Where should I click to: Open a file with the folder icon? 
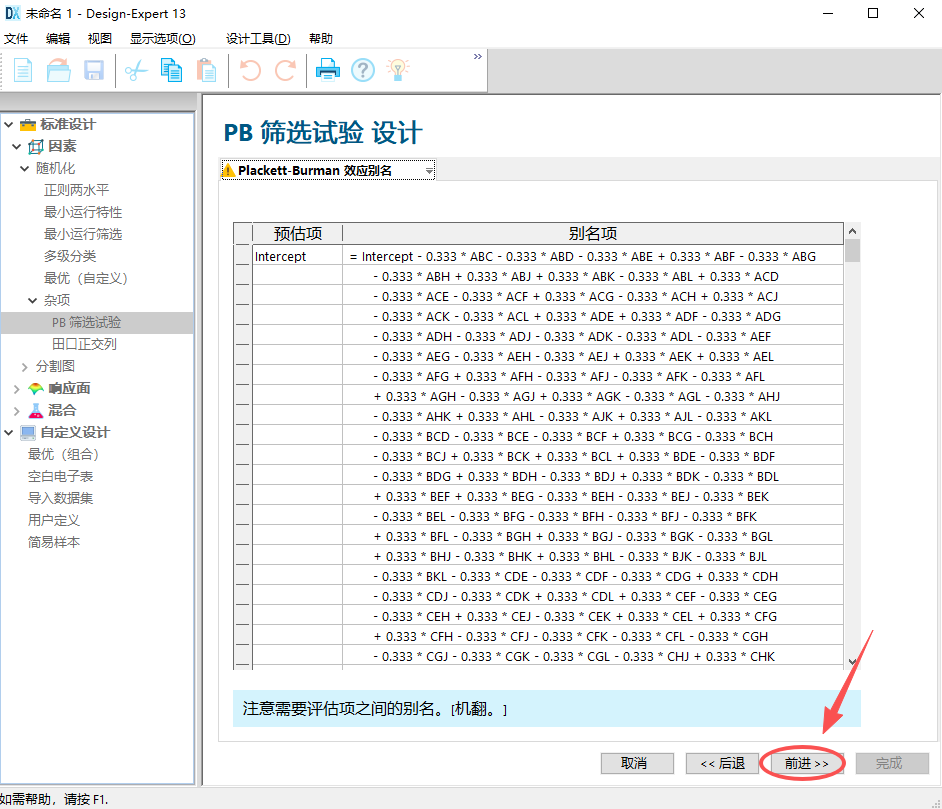pyautogui.click(x=59, y=69)
